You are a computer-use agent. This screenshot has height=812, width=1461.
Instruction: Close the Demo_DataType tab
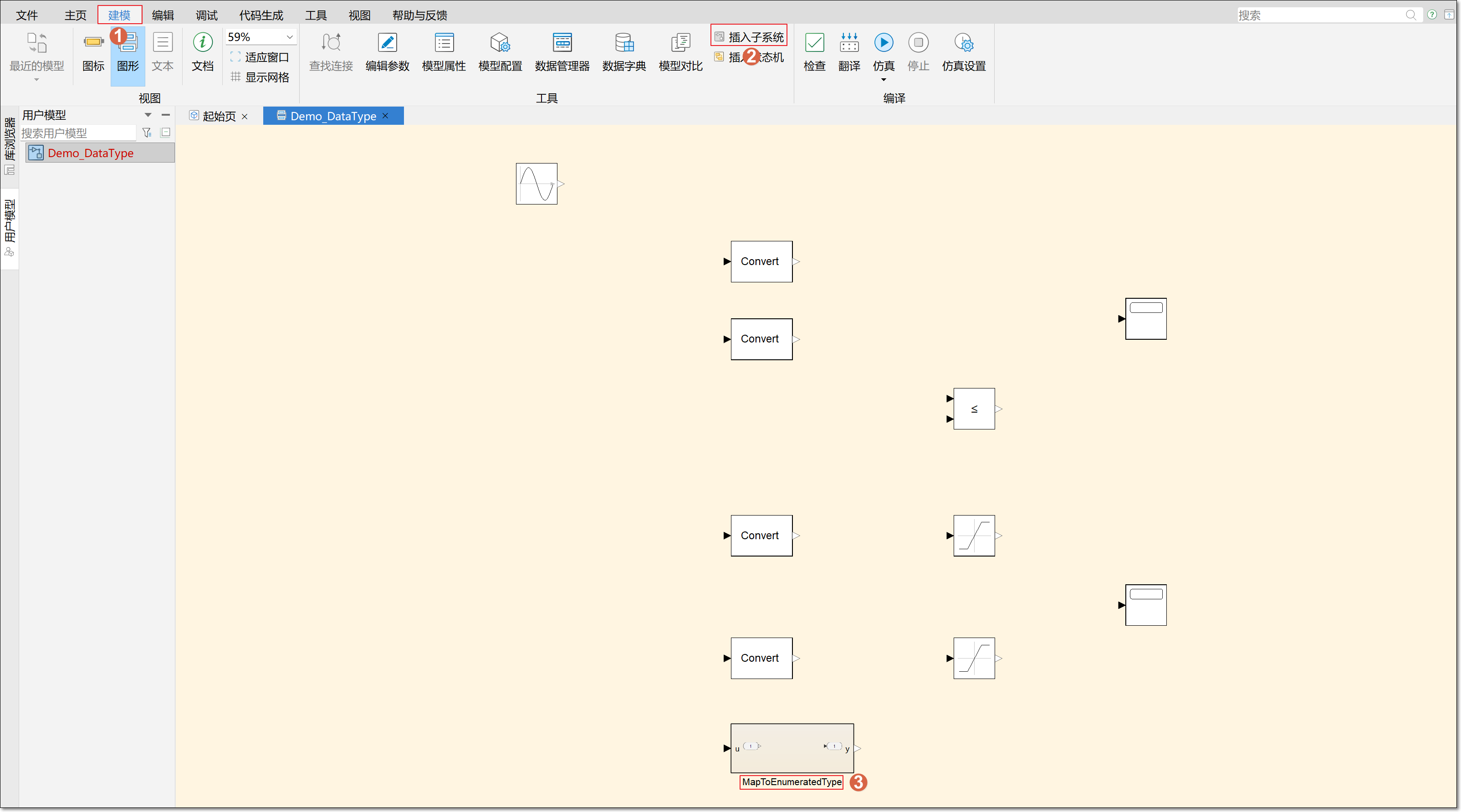point(386,116)
